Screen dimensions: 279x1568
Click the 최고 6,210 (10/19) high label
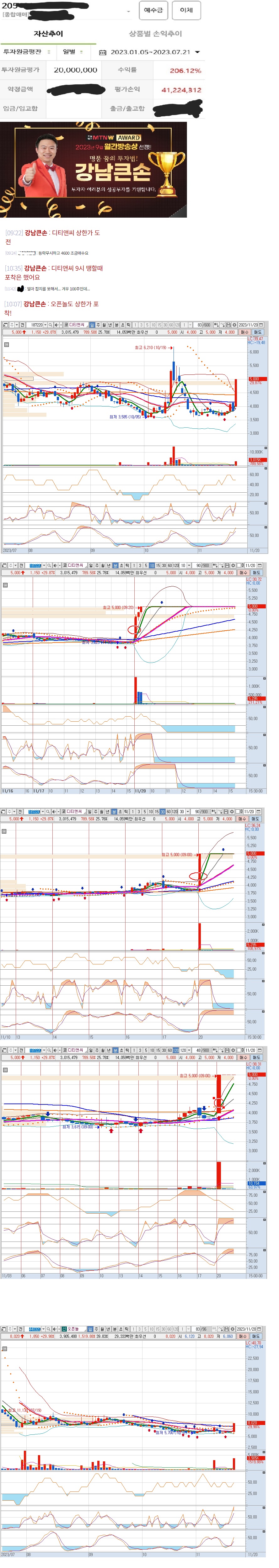[x=150, y=347]
